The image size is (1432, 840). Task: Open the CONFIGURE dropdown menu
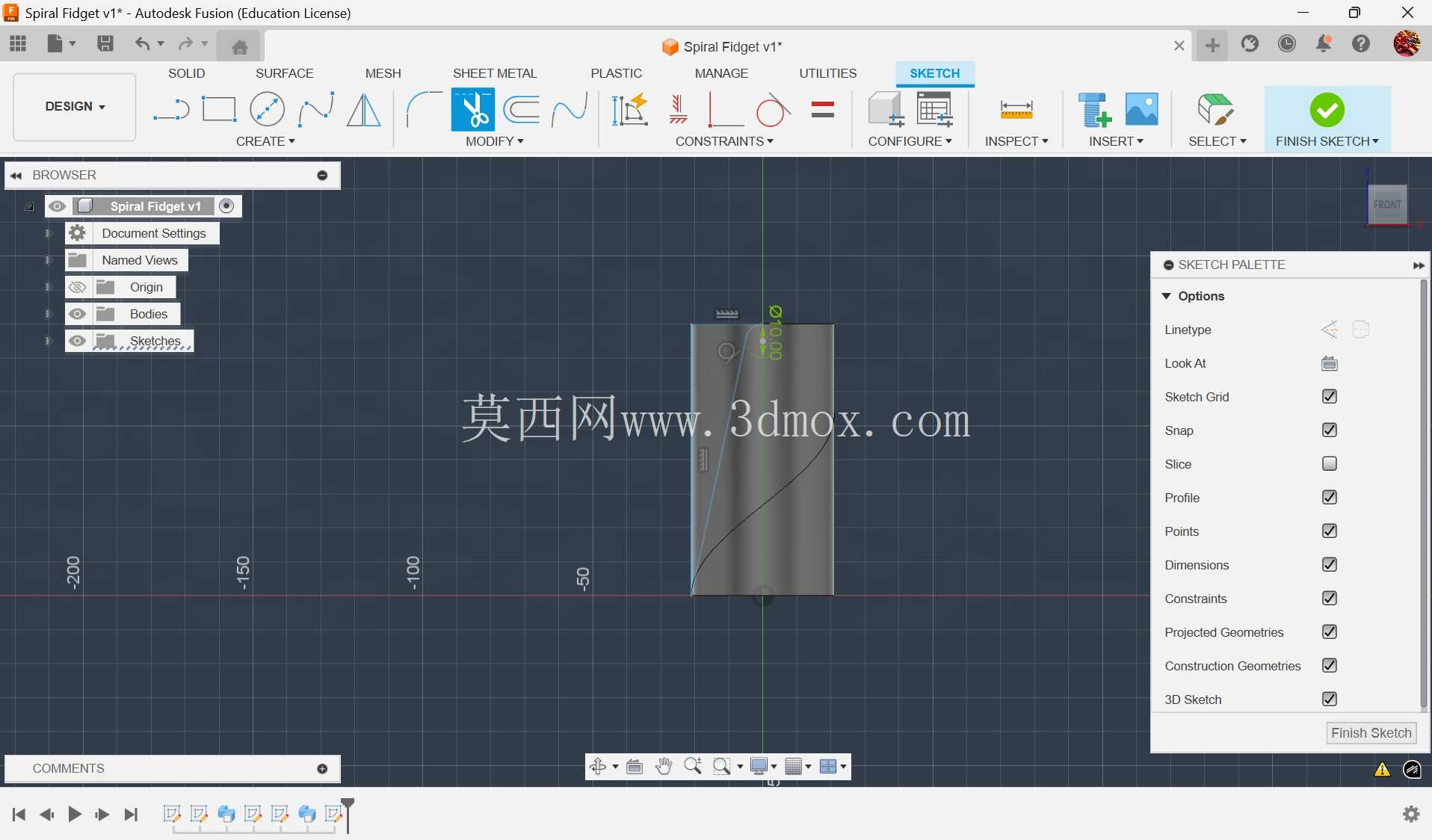coord(910,141)
